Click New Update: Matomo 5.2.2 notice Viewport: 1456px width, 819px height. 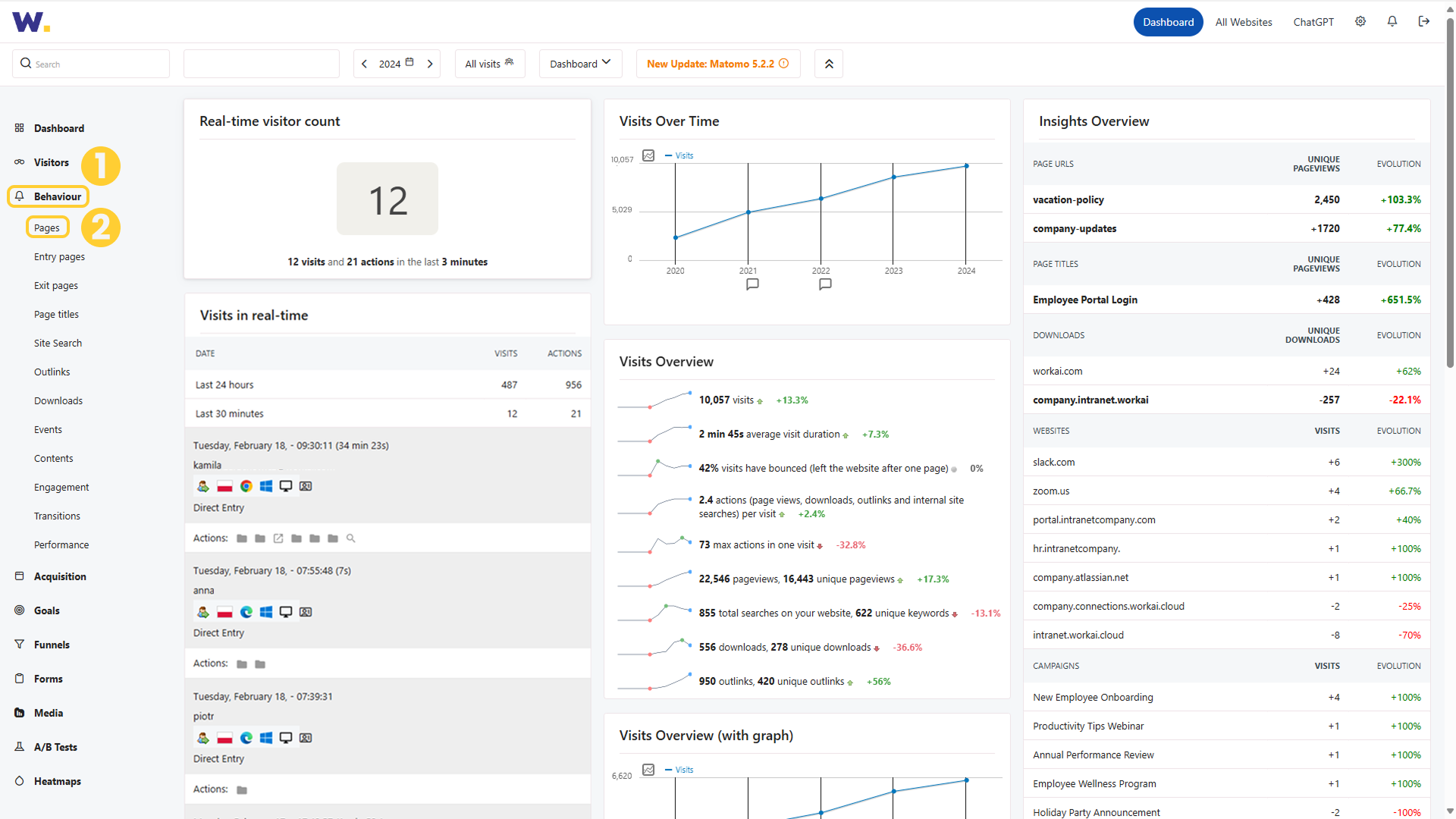(x=718, y=64)
